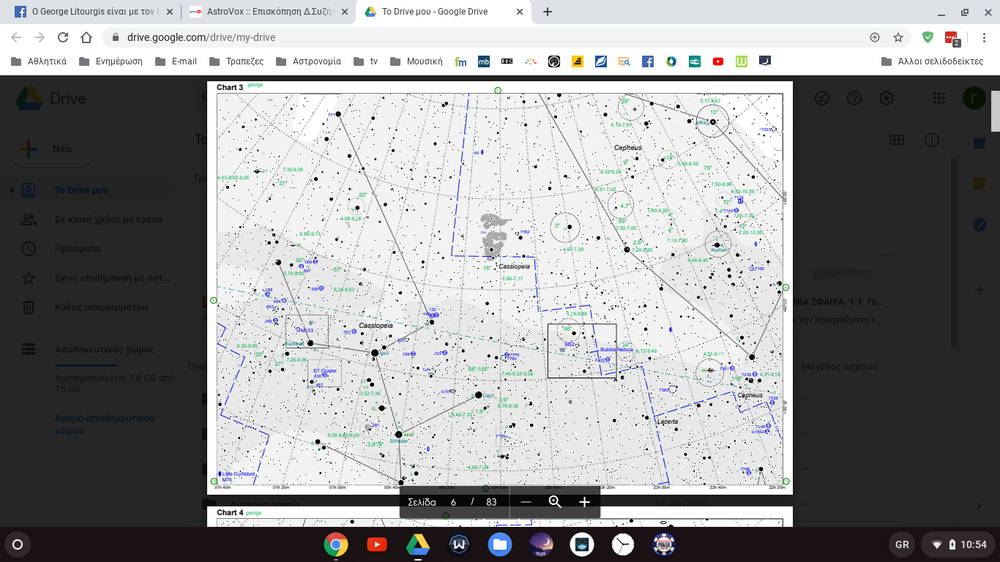Open the Files app in shelf
This screenshot has height=562, width=1000.
click(499, 545)
